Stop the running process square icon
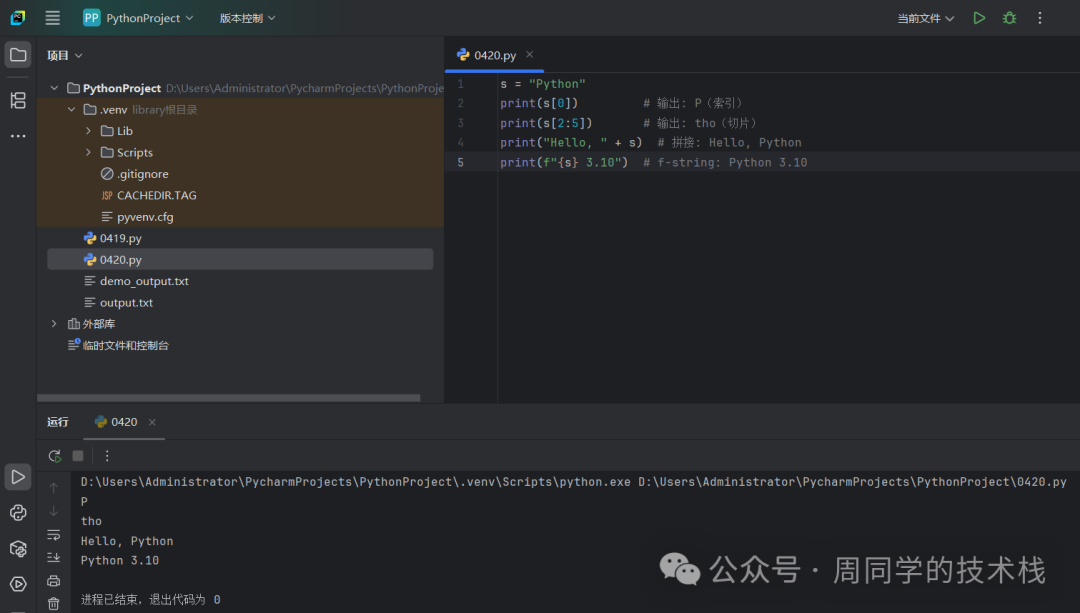 click(78, 456)
